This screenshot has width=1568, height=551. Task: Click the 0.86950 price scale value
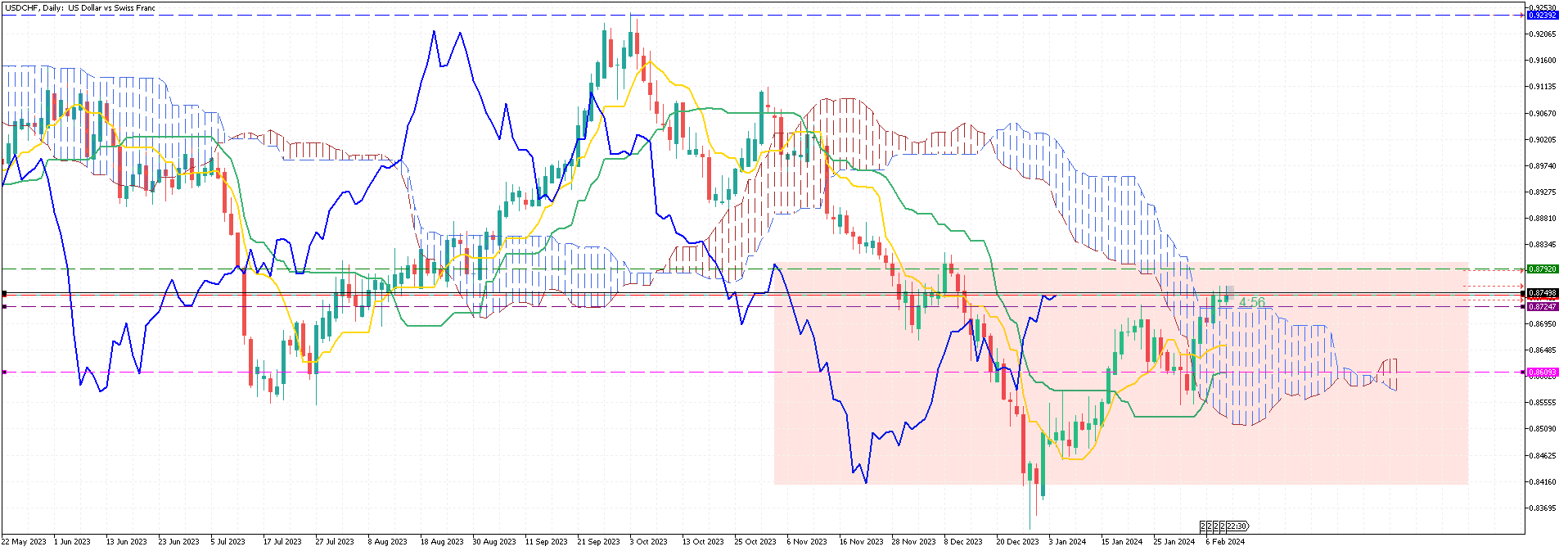pyautogui.click(x=1544, y=323)
